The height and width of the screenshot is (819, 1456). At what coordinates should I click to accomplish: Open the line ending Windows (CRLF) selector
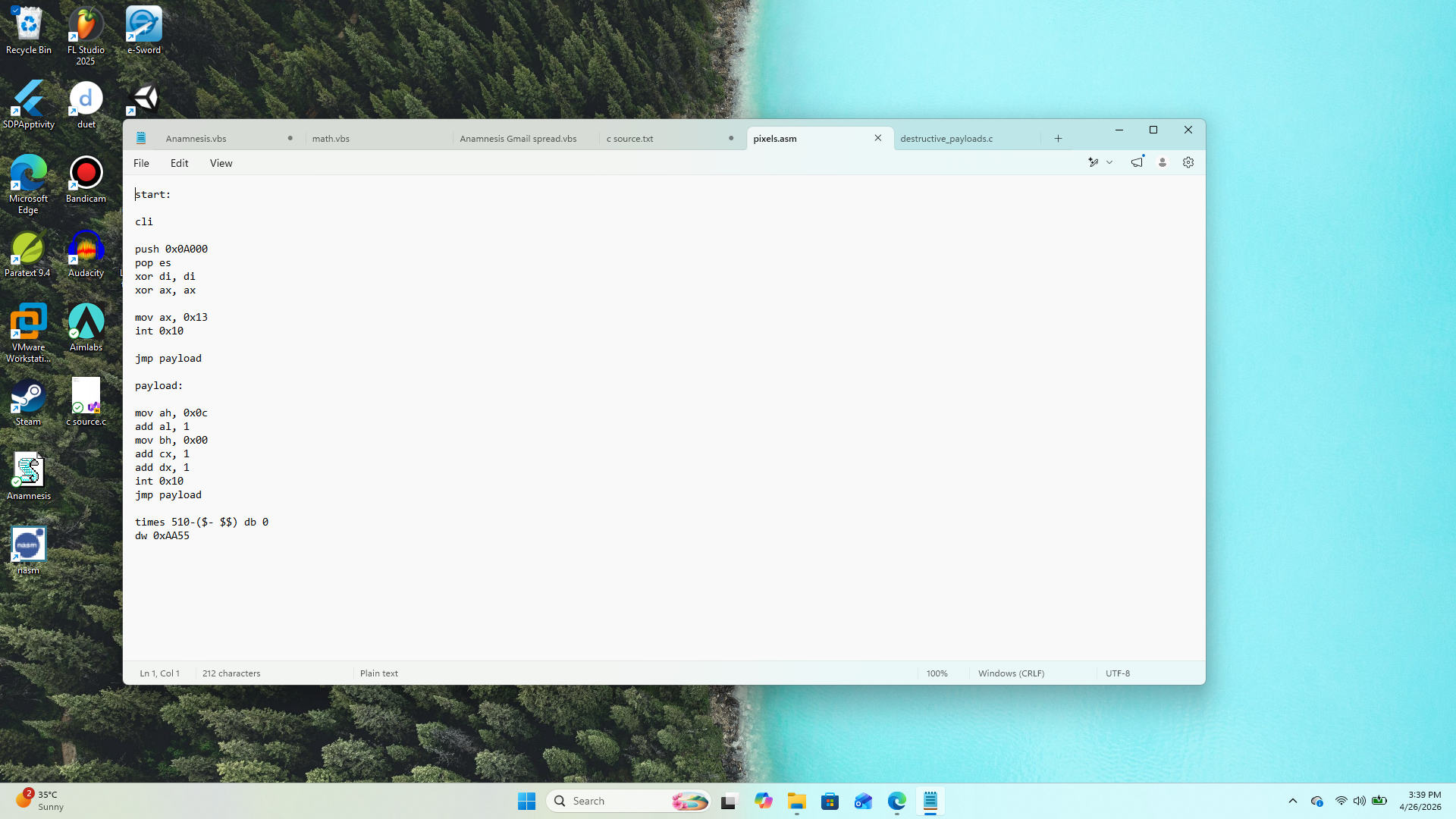pyautogui.click(x=1011, y=673)
